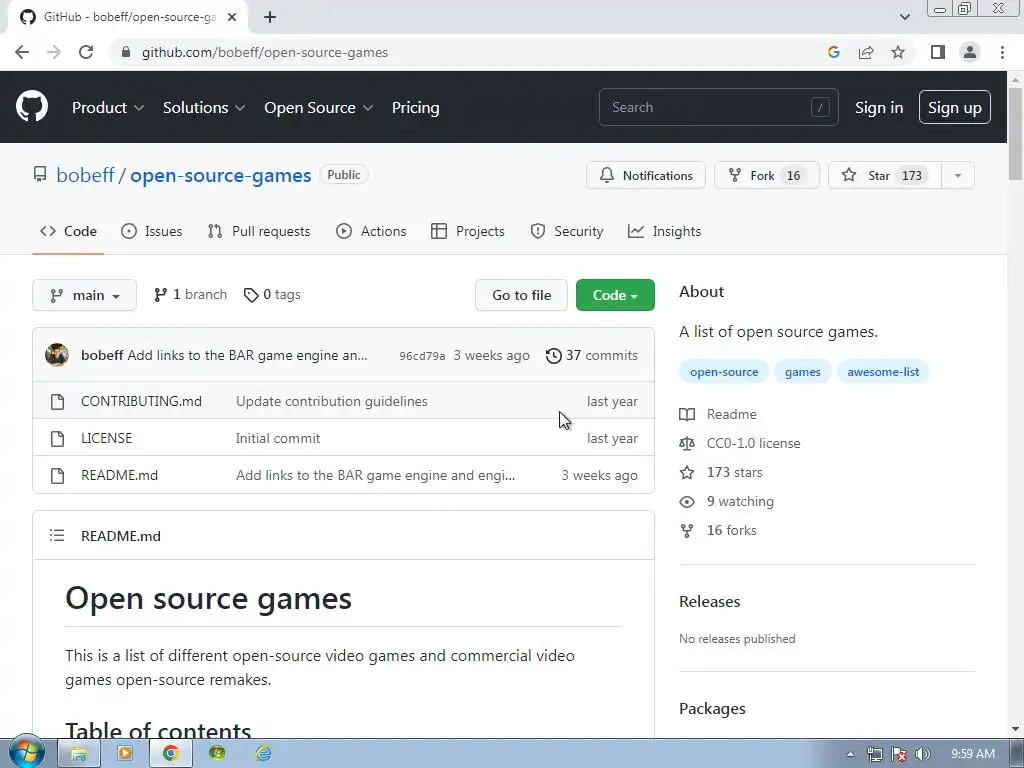This screenshot has height=768, width=1024.
Task: Open the CONTRIBUTING.md file
Action: [x=141, y=401]
